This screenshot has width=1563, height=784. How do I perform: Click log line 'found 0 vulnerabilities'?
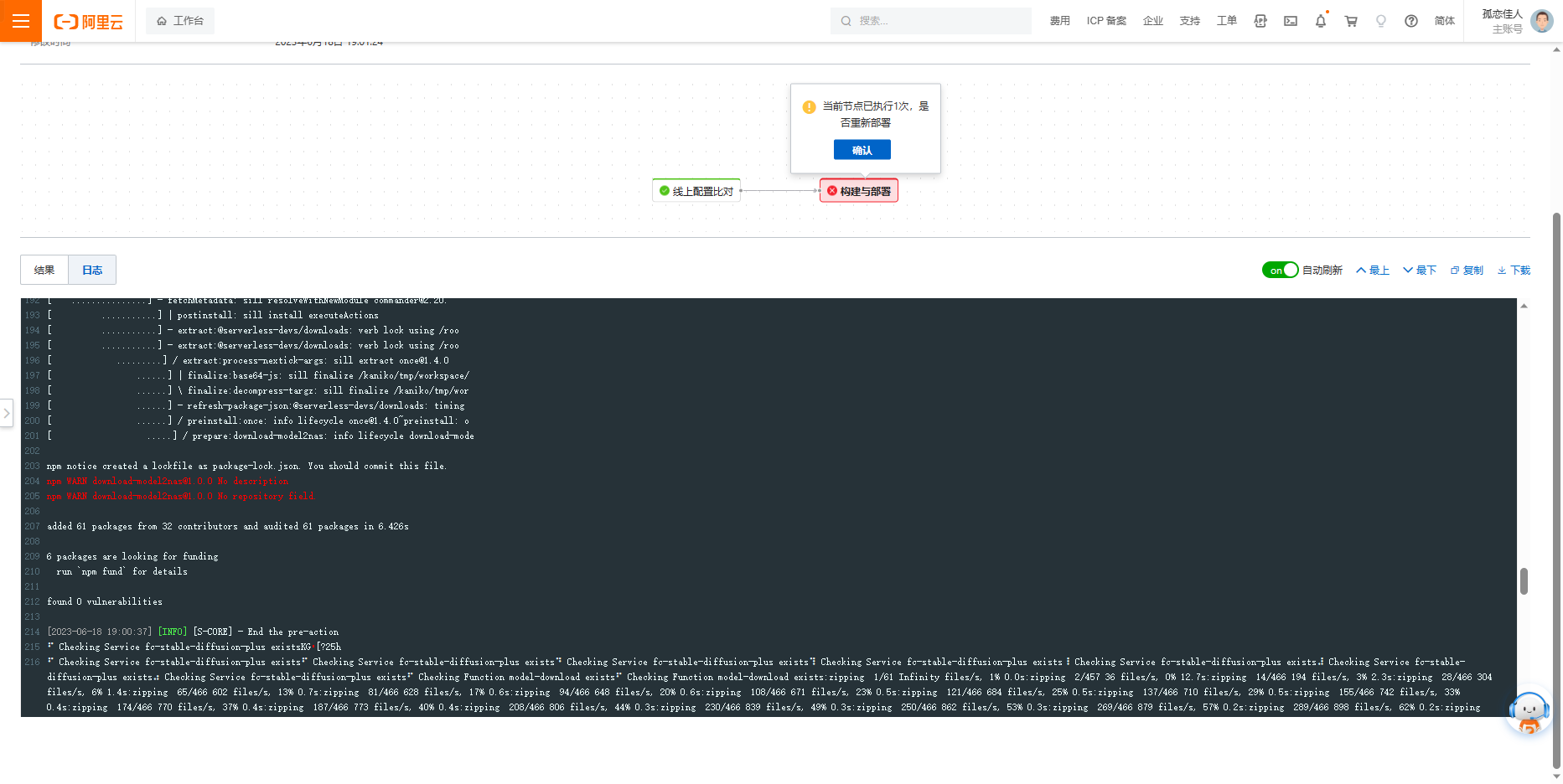pos(105,601)
